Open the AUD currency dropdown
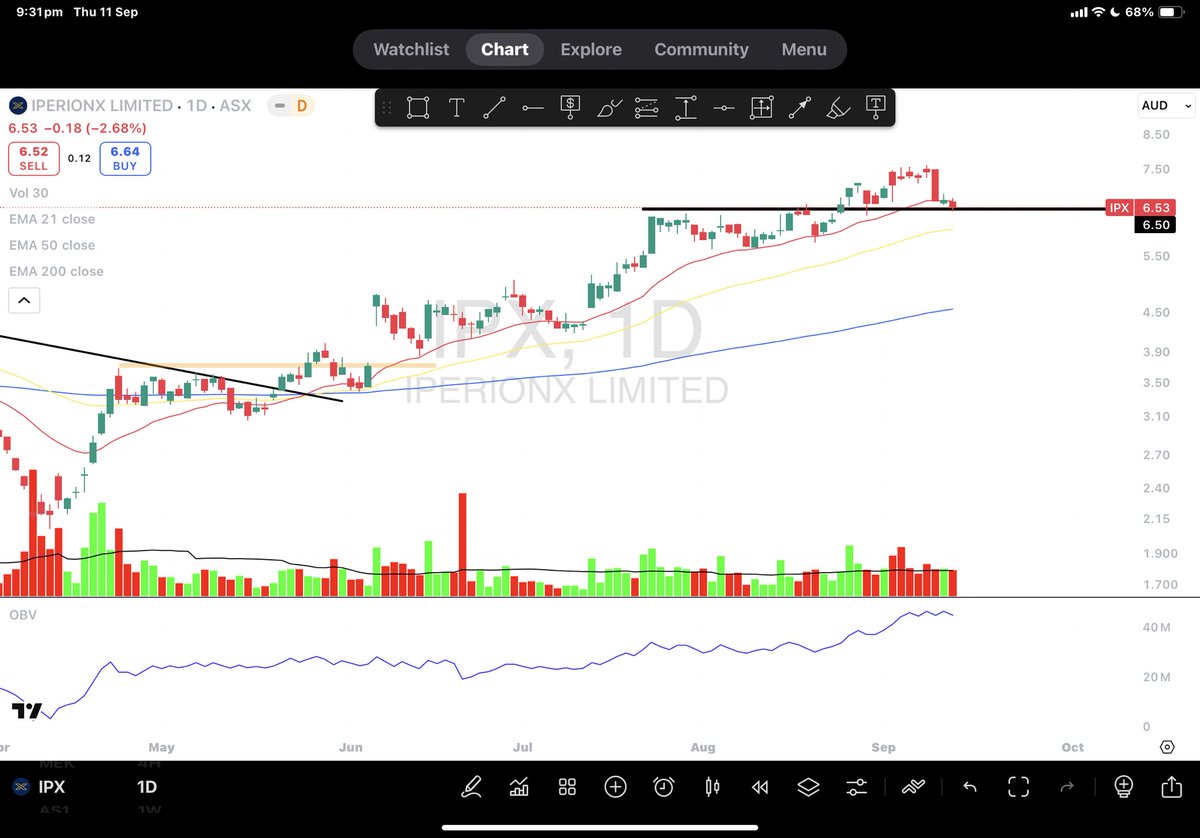 [1167, 105]
